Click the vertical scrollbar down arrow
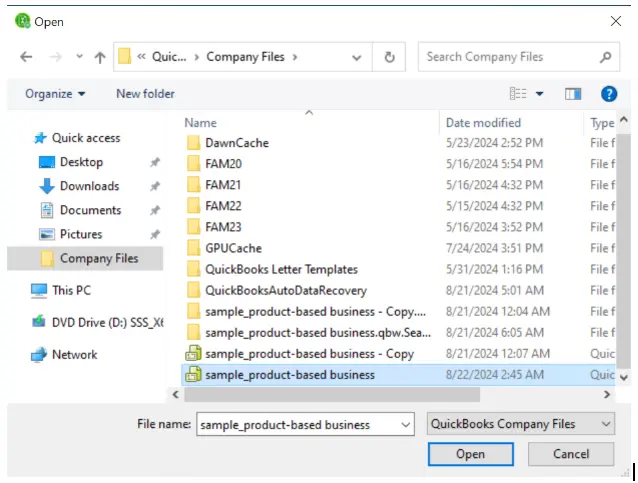The height and width of the screenshot is (483, 638). pyautogui.click(x=623, y=378)
